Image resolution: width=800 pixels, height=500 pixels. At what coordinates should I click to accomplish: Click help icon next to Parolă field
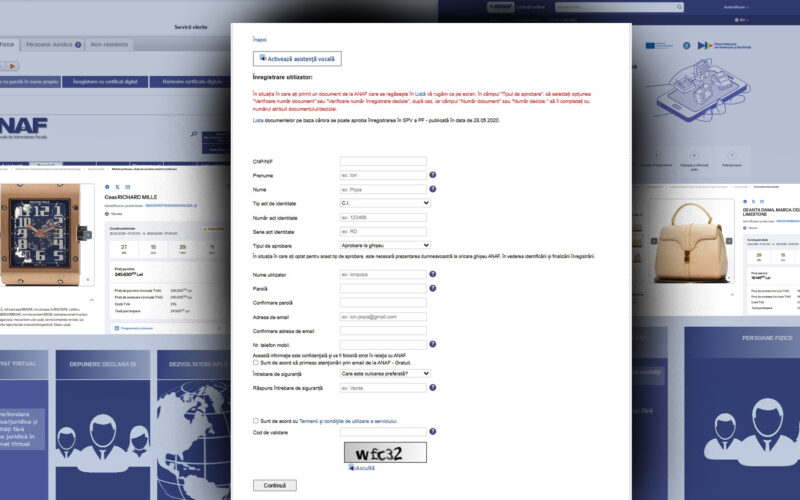point(433,288)
